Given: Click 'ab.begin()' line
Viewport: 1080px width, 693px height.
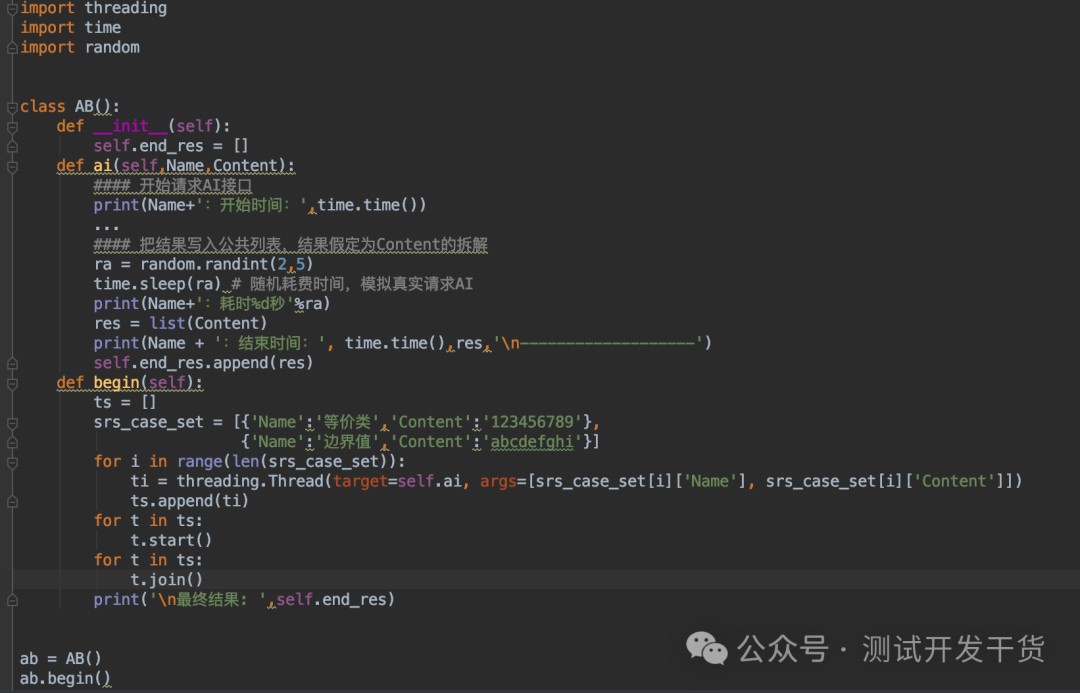Looking at the screenshot, I should click(65, 679).
